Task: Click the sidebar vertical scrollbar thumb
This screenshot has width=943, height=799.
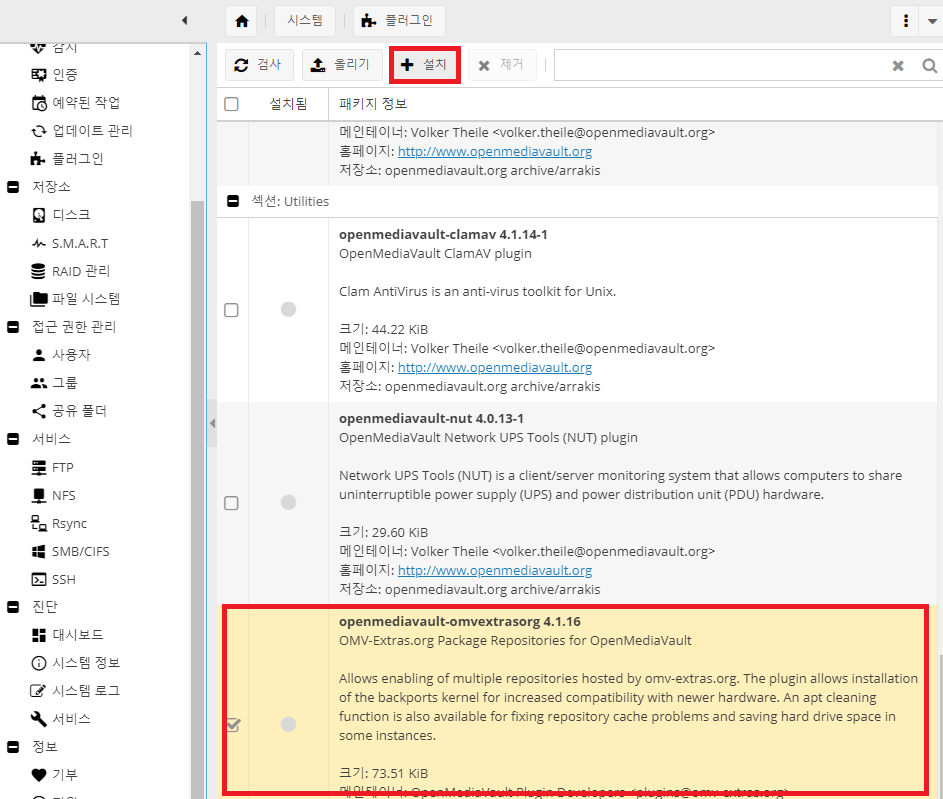Action: [197, 499]
